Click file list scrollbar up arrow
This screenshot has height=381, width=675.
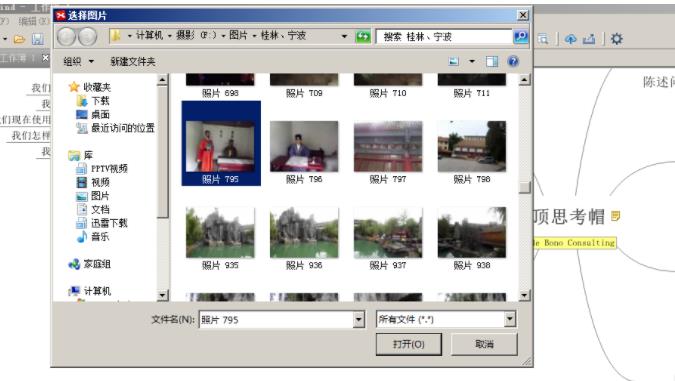524,80
